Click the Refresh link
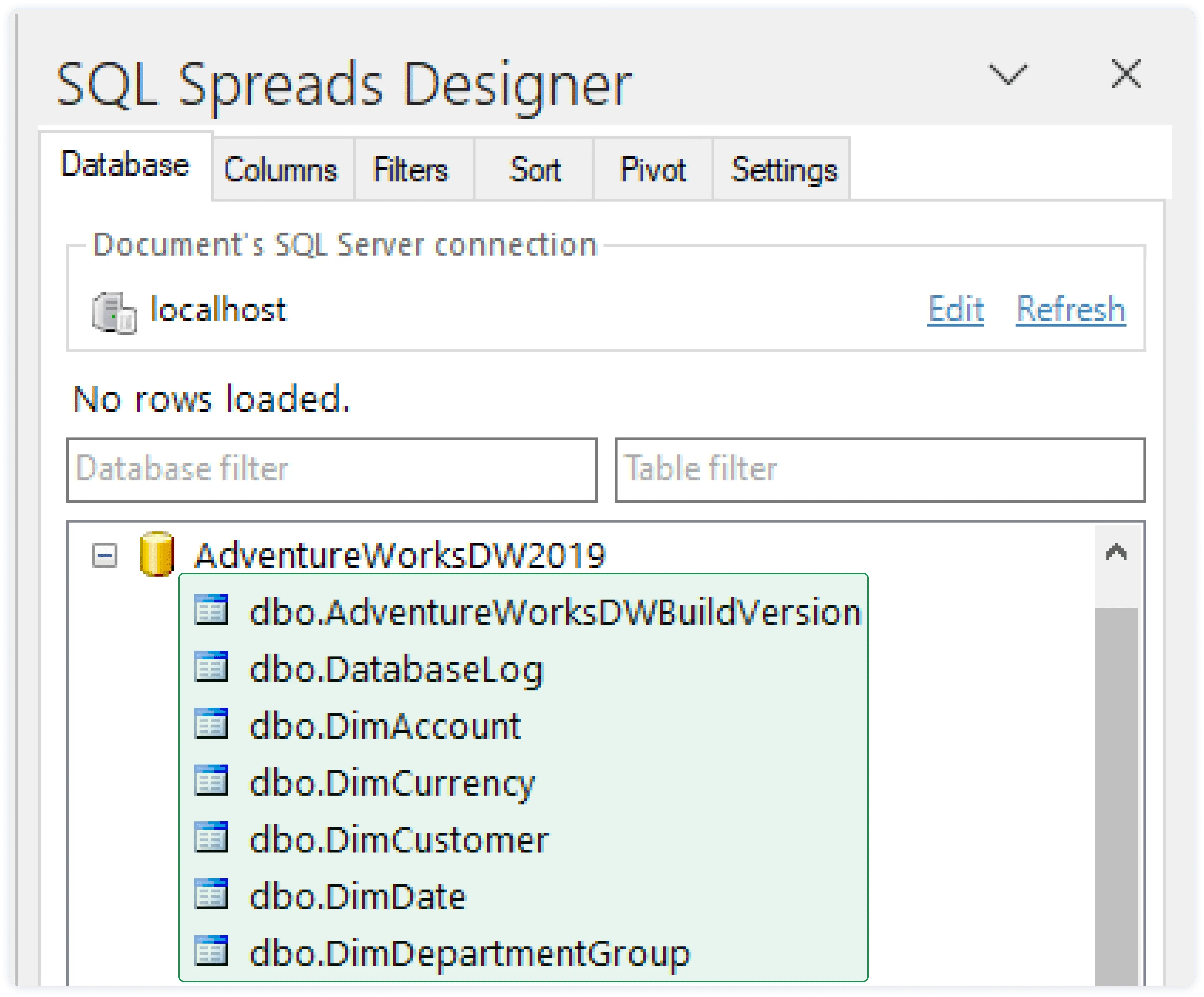1204x997 pixels. 1070,309
